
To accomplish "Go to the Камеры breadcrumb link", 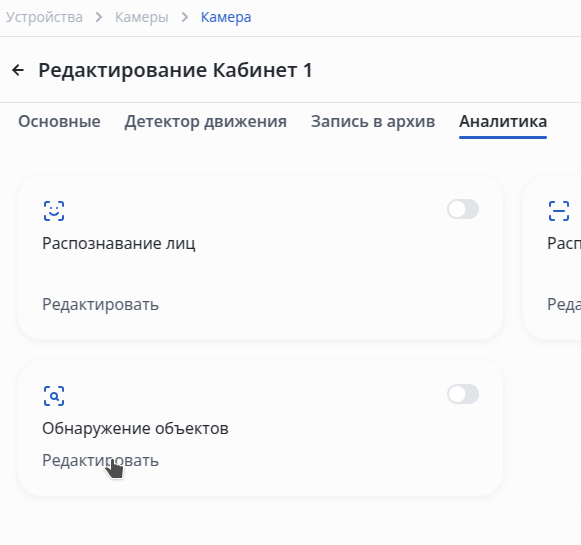I will [142, 17].
